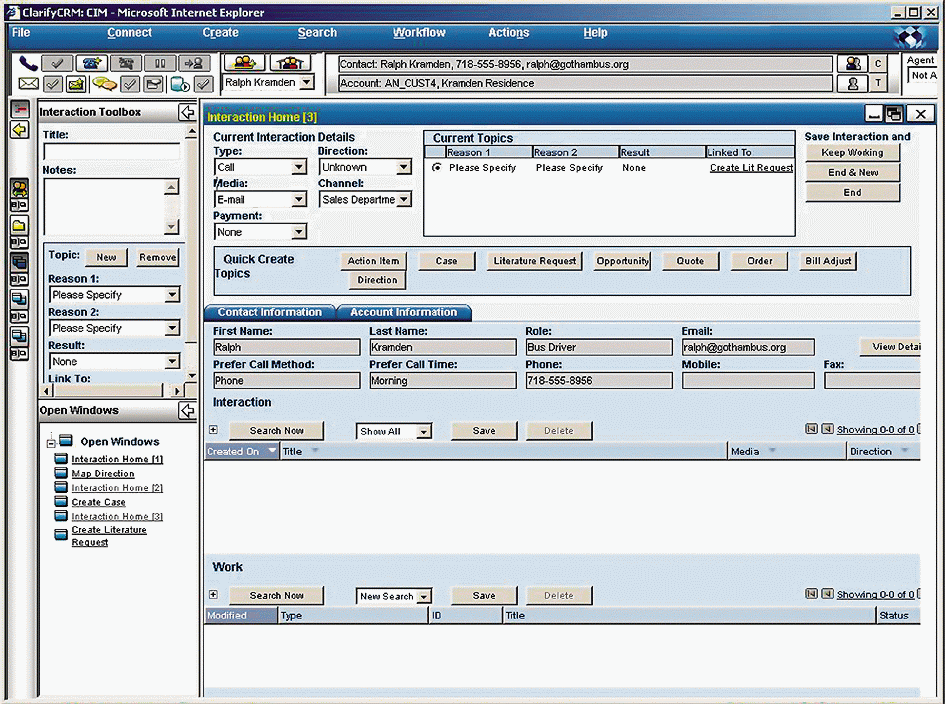Click the Title input field in Toolbox
The image size is (945, 704).
pos(111,151)
